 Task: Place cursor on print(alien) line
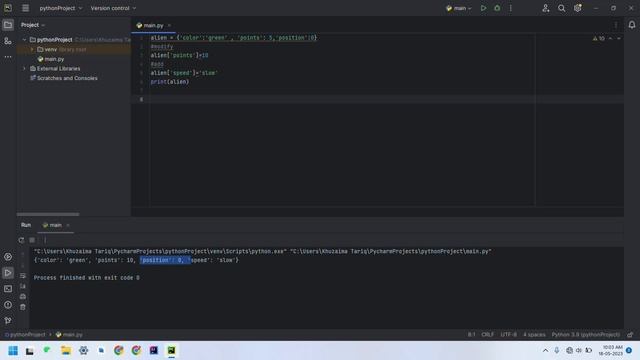(170, 82)
